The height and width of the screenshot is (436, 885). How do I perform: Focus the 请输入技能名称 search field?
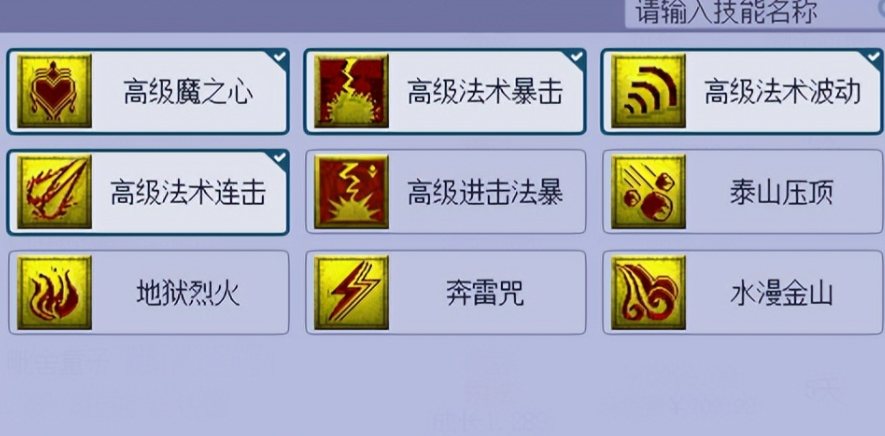pos(755,14)
